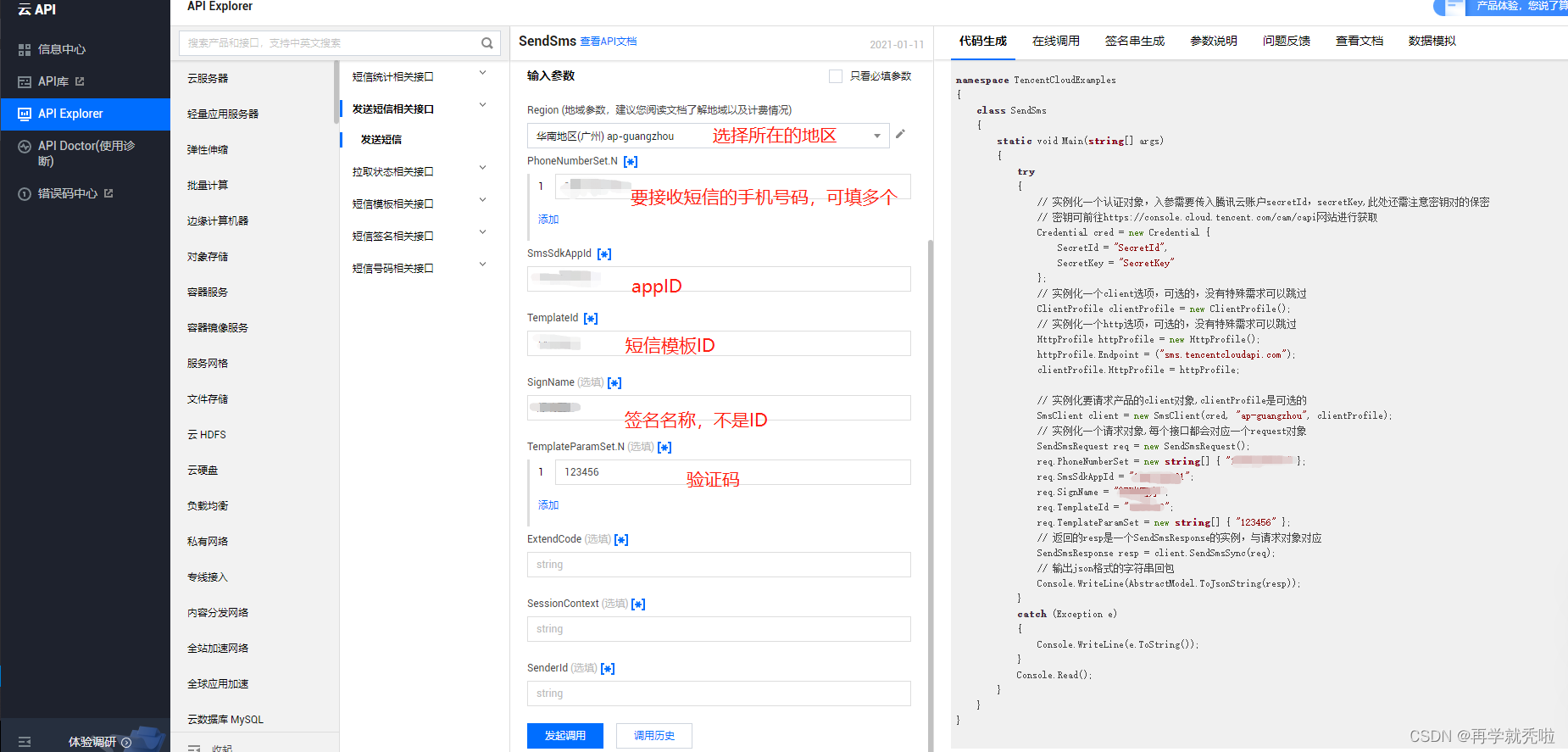Screen dimensions: 1568x752
Task: Select the API Explorer sidebar icon
Action: [25, 114]
